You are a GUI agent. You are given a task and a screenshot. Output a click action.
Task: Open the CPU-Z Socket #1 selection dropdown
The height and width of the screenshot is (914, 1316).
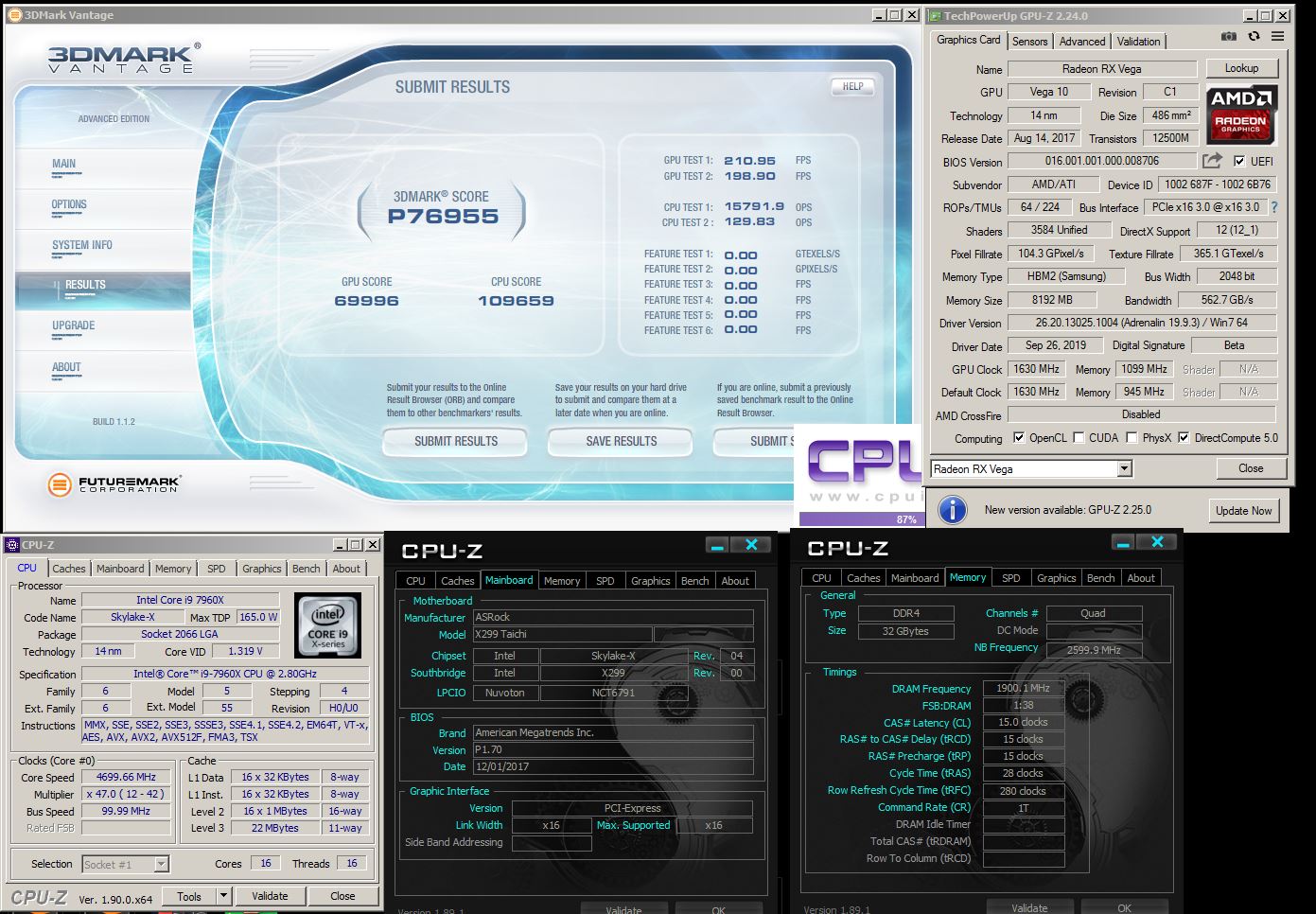(162, 864)
